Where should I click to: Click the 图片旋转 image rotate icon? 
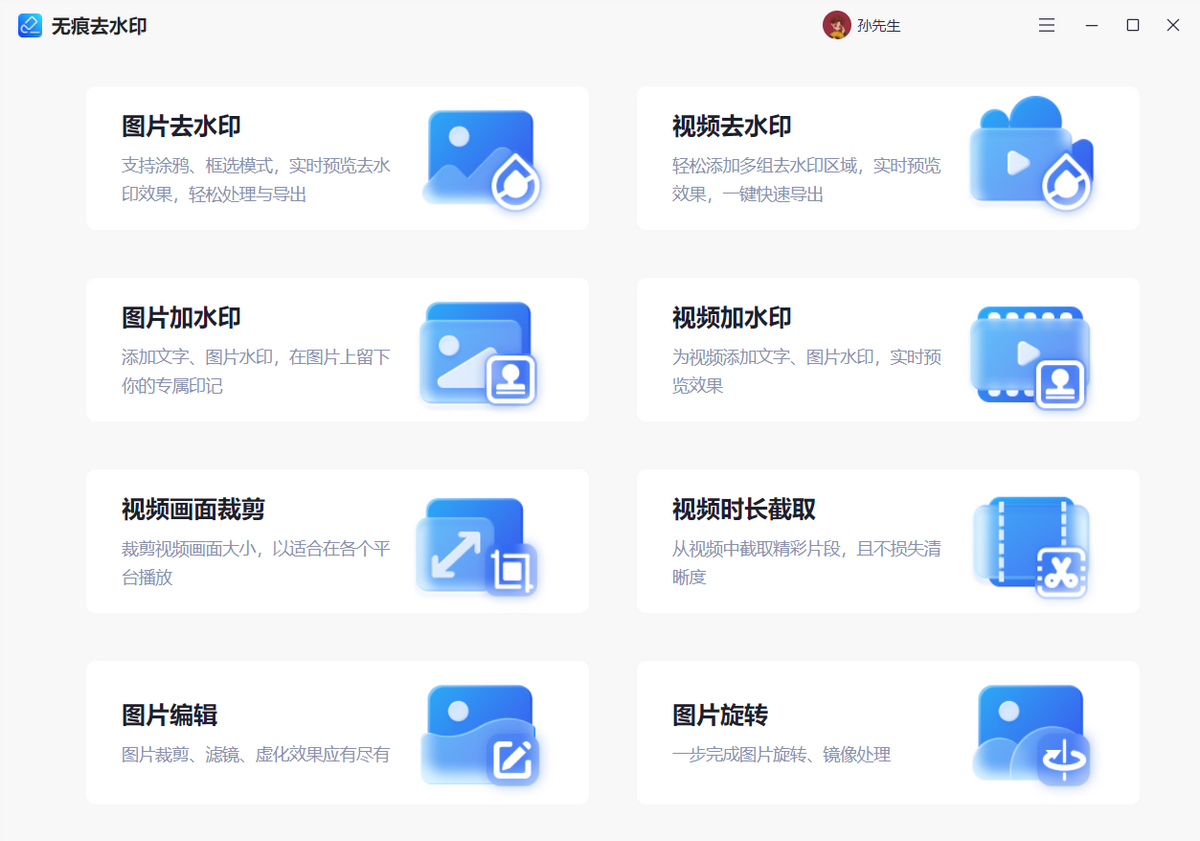(1030, 732)
